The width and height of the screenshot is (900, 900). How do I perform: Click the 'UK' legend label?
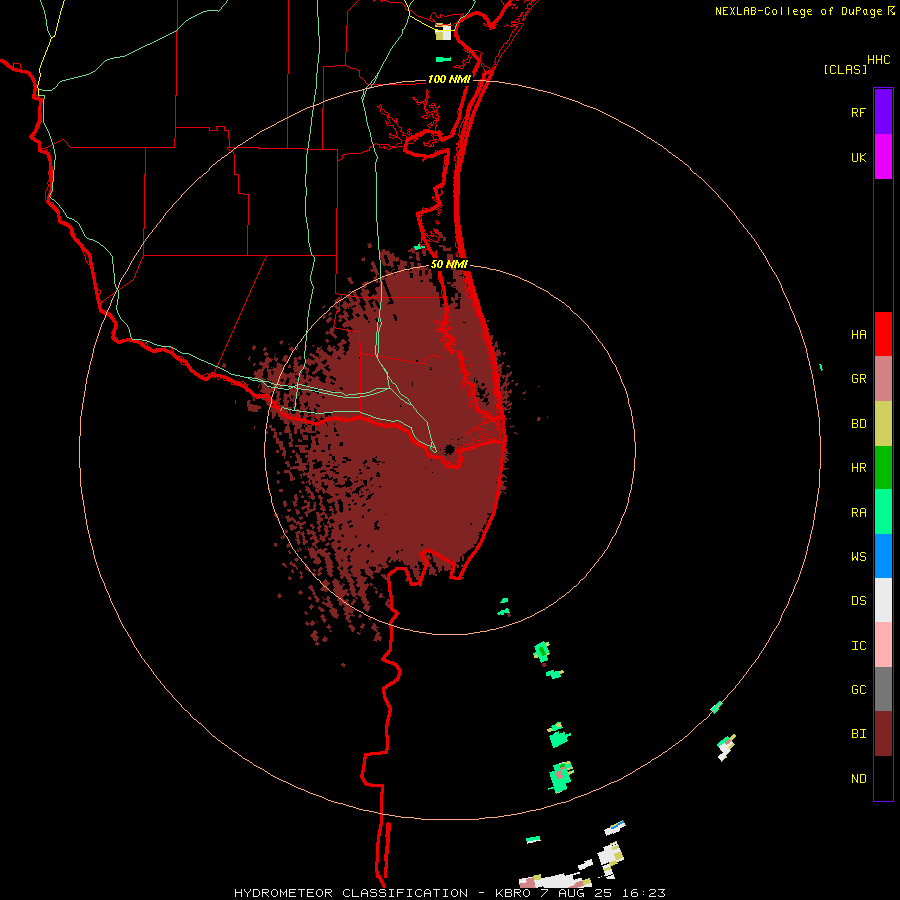coord(858,157)
